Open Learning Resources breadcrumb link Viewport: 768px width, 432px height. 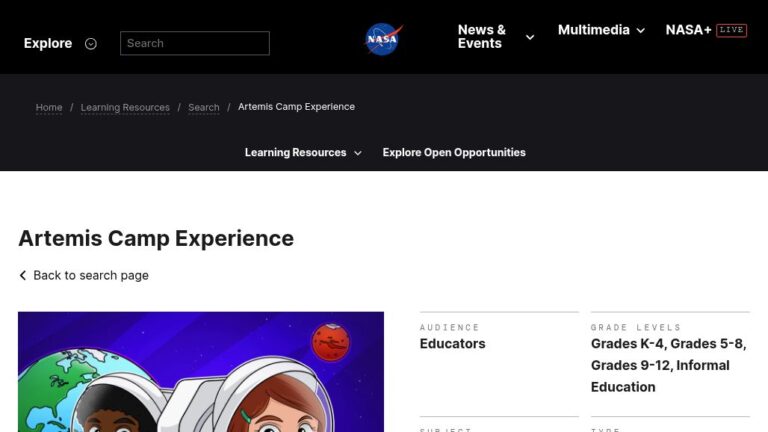(x=125, y=107)
